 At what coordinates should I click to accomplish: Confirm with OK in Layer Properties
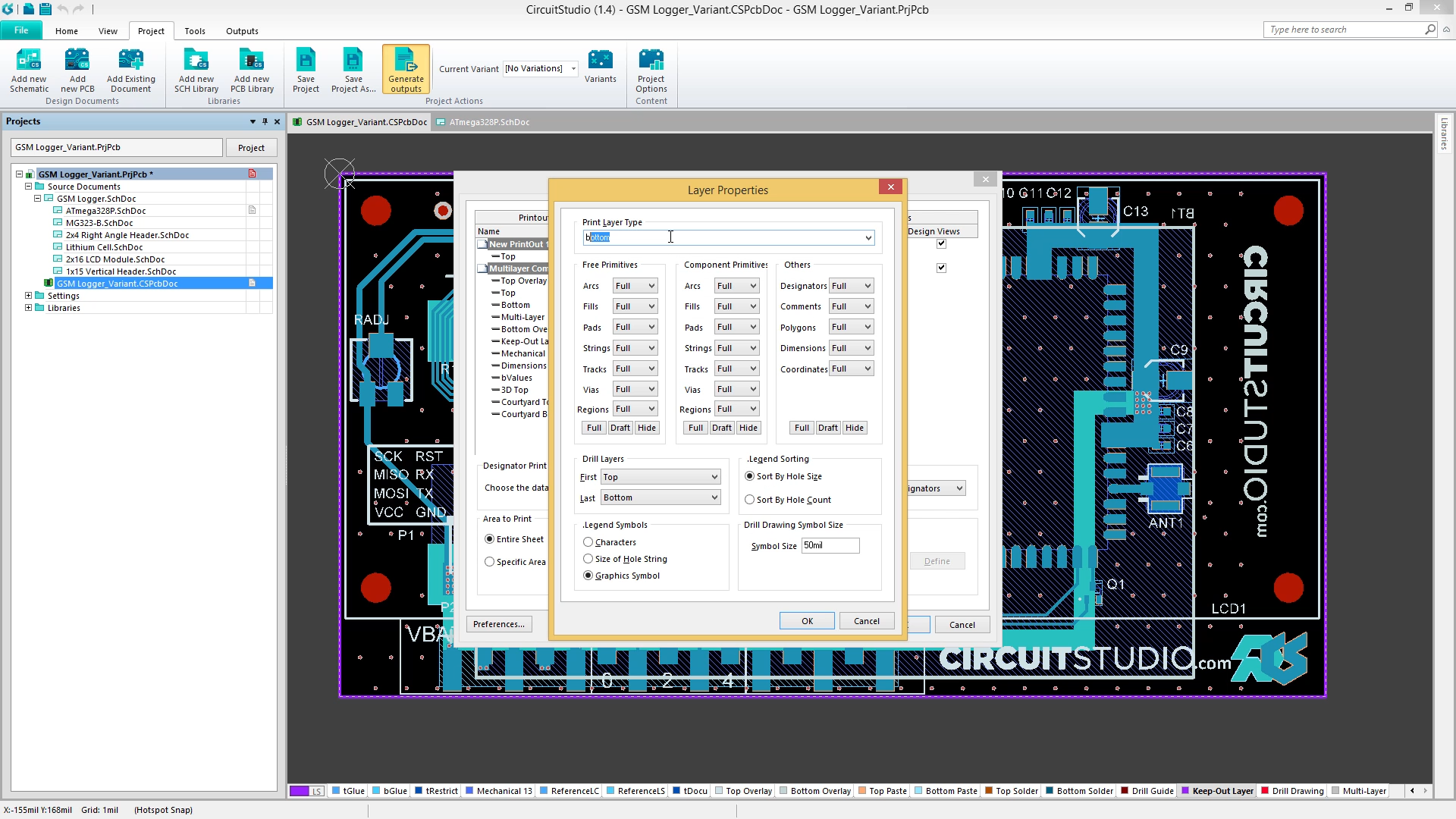pos(806,620)
